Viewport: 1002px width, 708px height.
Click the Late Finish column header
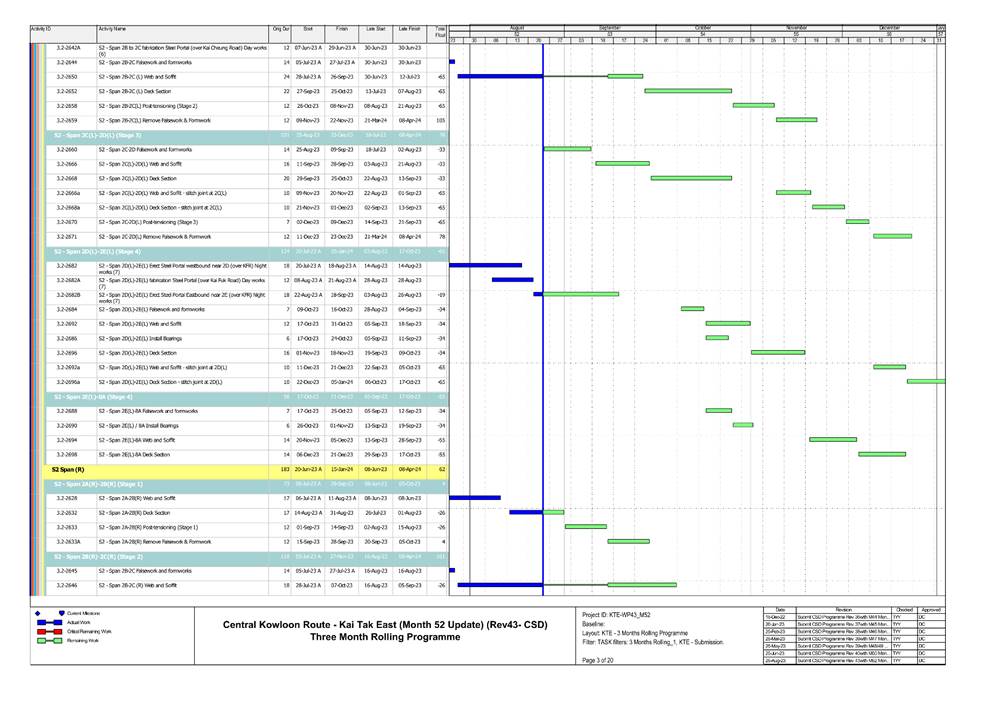(x=408, y=31)
